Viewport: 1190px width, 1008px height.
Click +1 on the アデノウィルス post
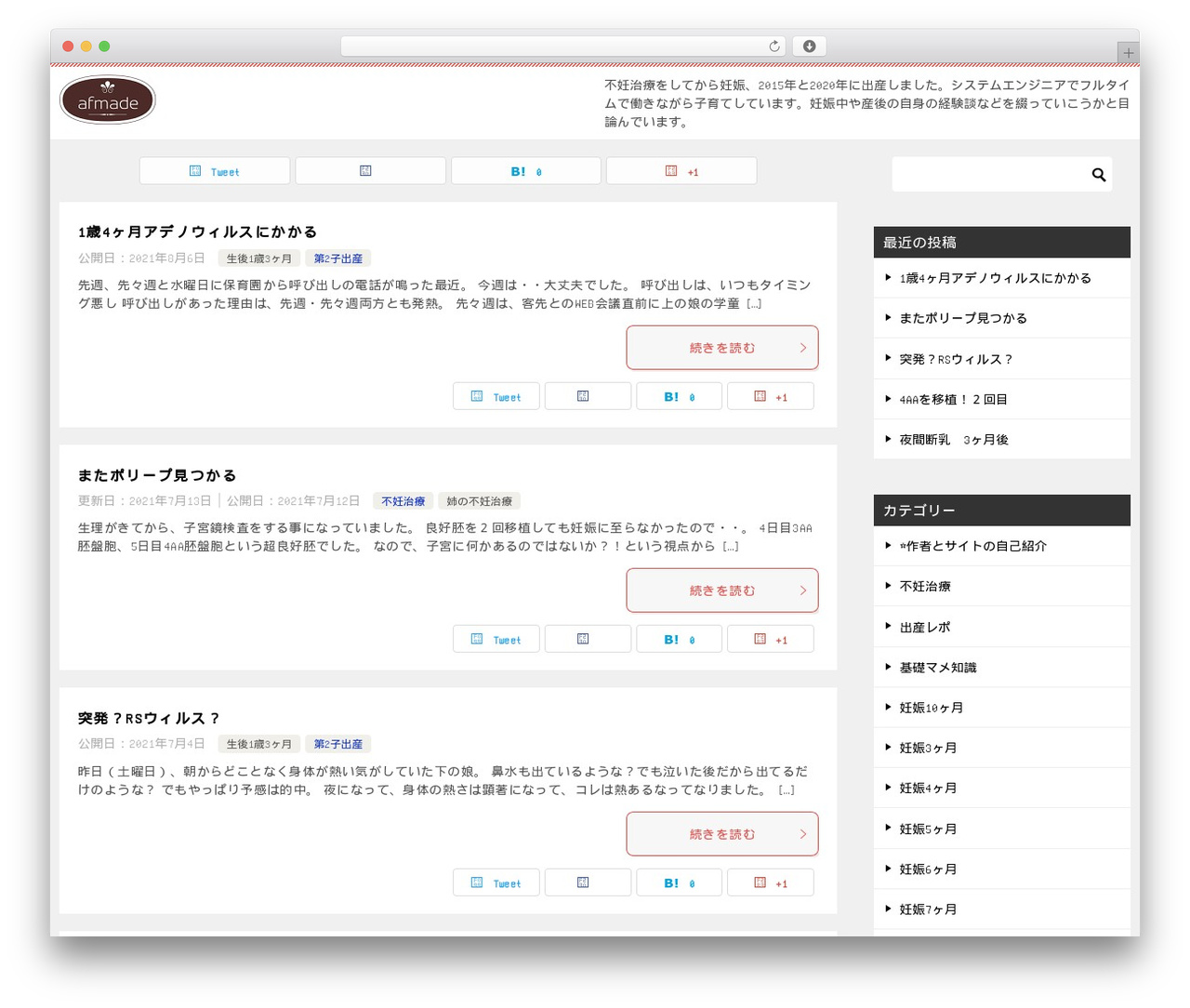[x=771, y=396]
